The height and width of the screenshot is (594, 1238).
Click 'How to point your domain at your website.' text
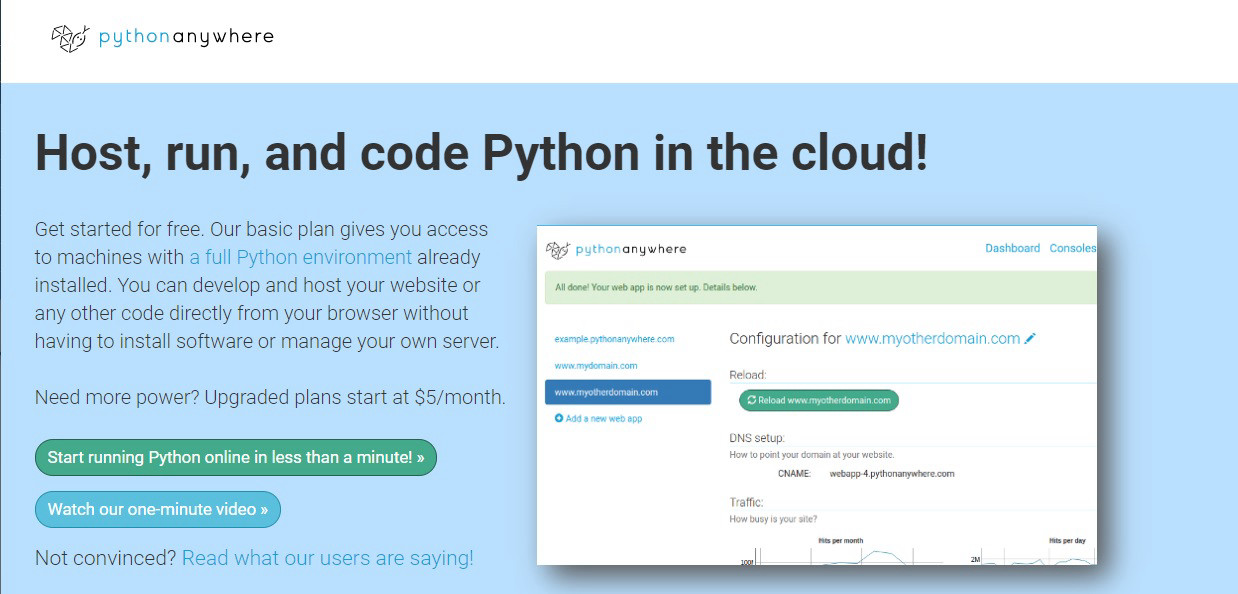click(x=812, y=455)
